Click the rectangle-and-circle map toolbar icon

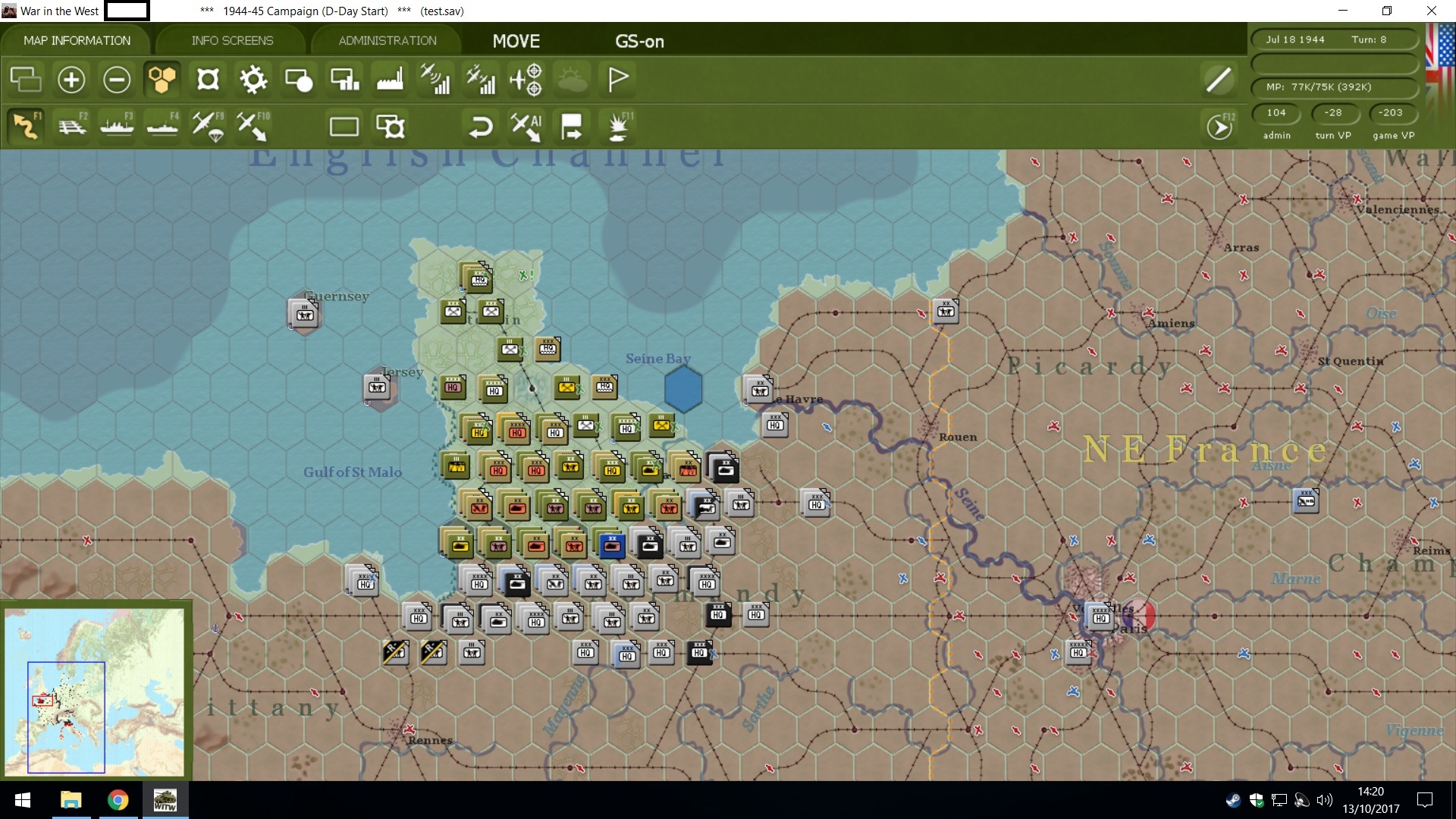pos(299,79)
